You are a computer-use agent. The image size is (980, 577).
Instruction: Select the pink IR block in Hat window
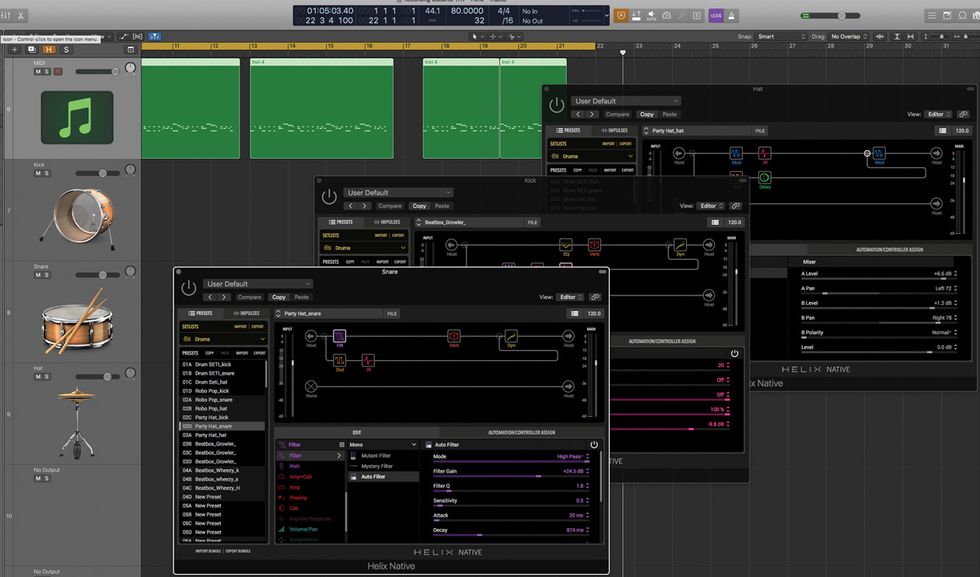pos(764,153)
